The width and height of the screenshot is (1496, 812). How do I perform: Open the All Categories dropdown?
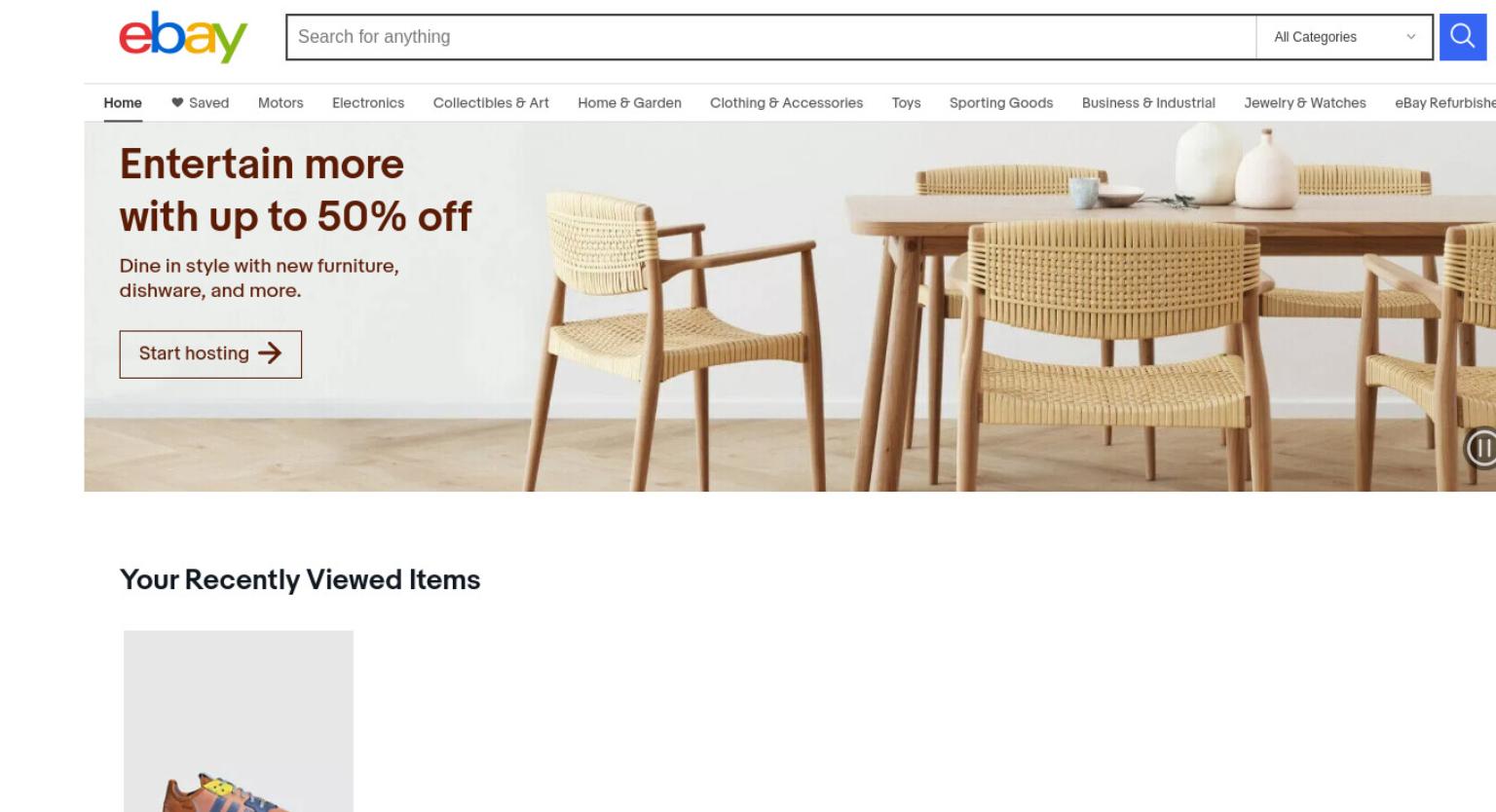point(1344,37)
